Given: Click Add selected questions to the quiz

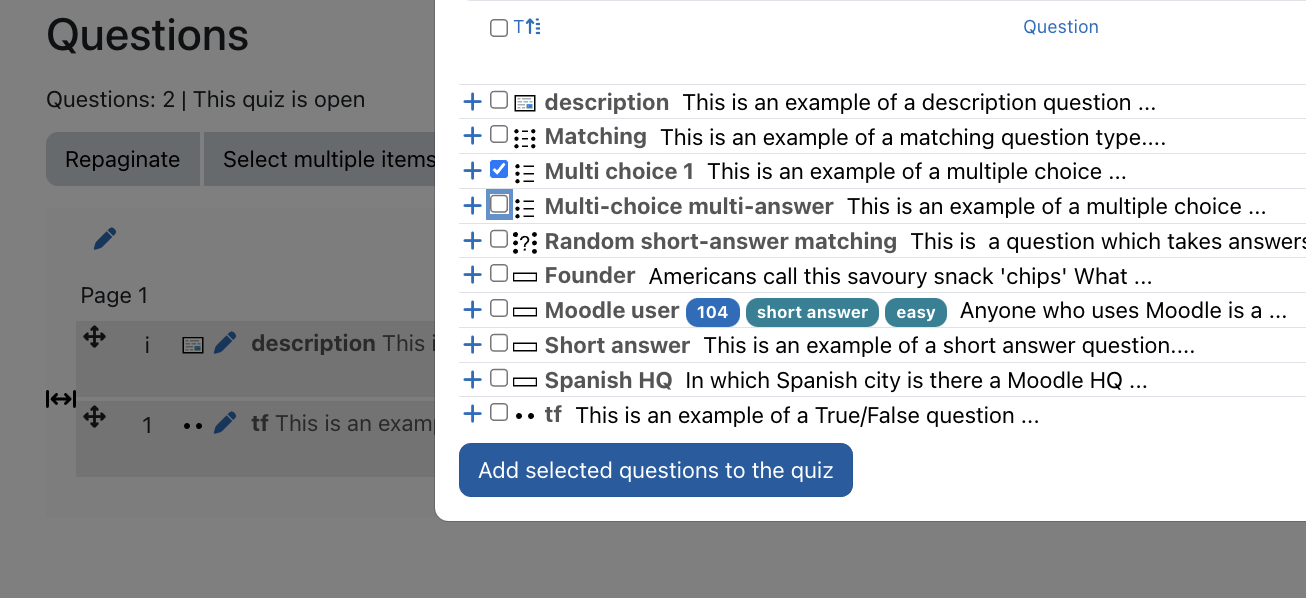Looking at the screenshot, I should pyautogui.click(x=656, y=470).
